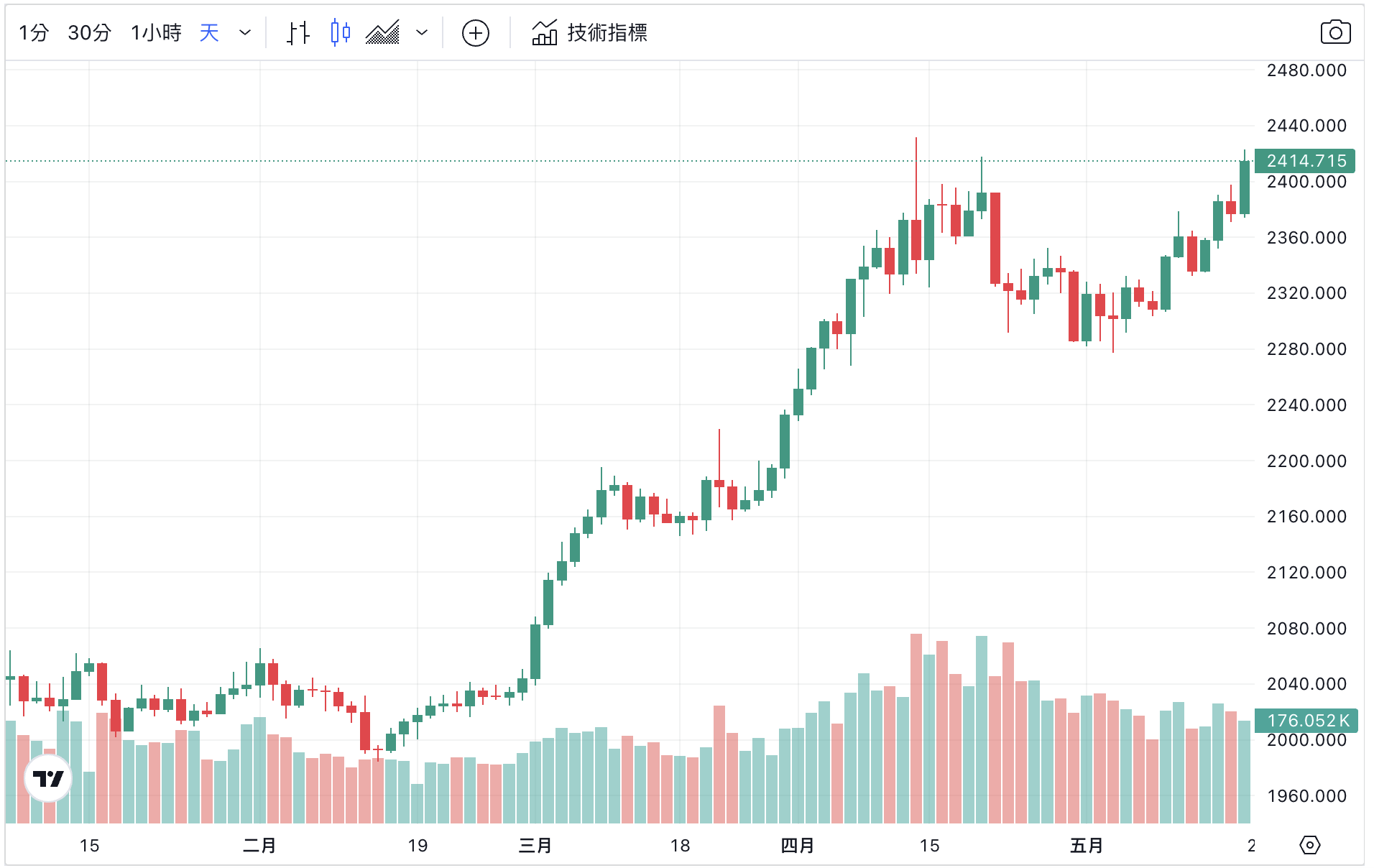Switch to the 1小時 interval

tap(156, 33)
